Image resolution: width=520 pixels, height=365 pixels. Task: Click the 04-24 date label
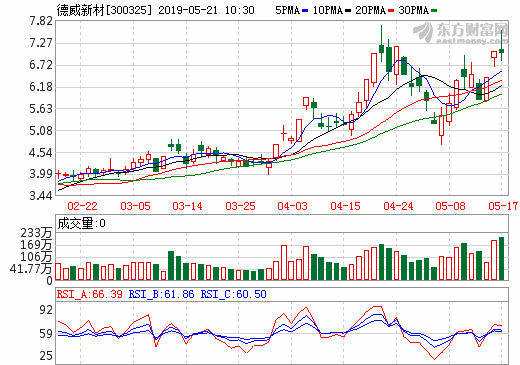(x=398, y=206)
